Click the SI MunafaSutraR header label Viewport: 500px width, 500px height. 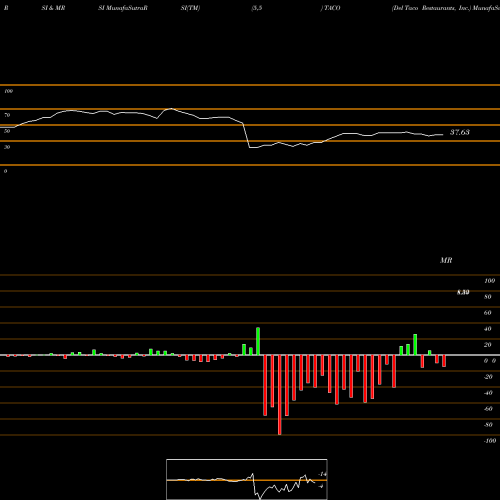[123, 8]
